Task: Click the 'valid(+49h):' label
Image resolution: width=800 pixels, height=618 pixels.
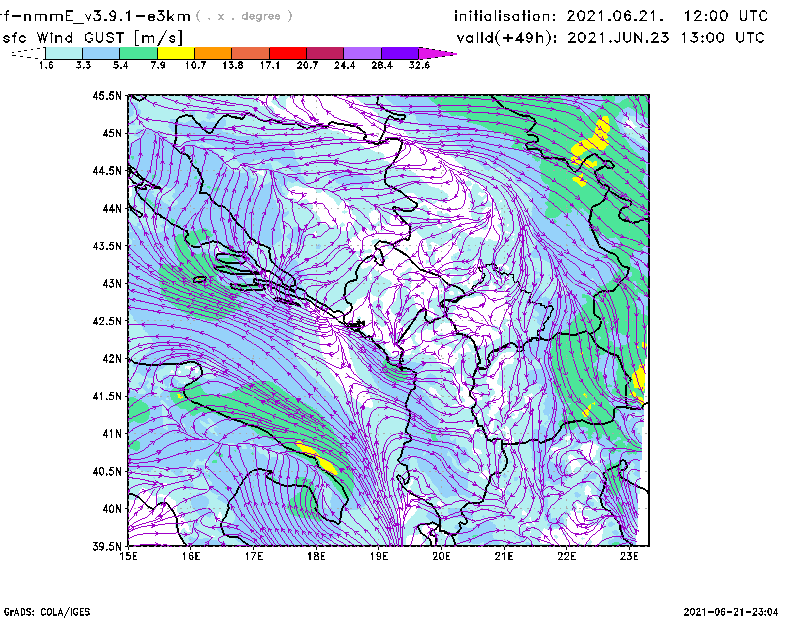Action: pos(507,38)
